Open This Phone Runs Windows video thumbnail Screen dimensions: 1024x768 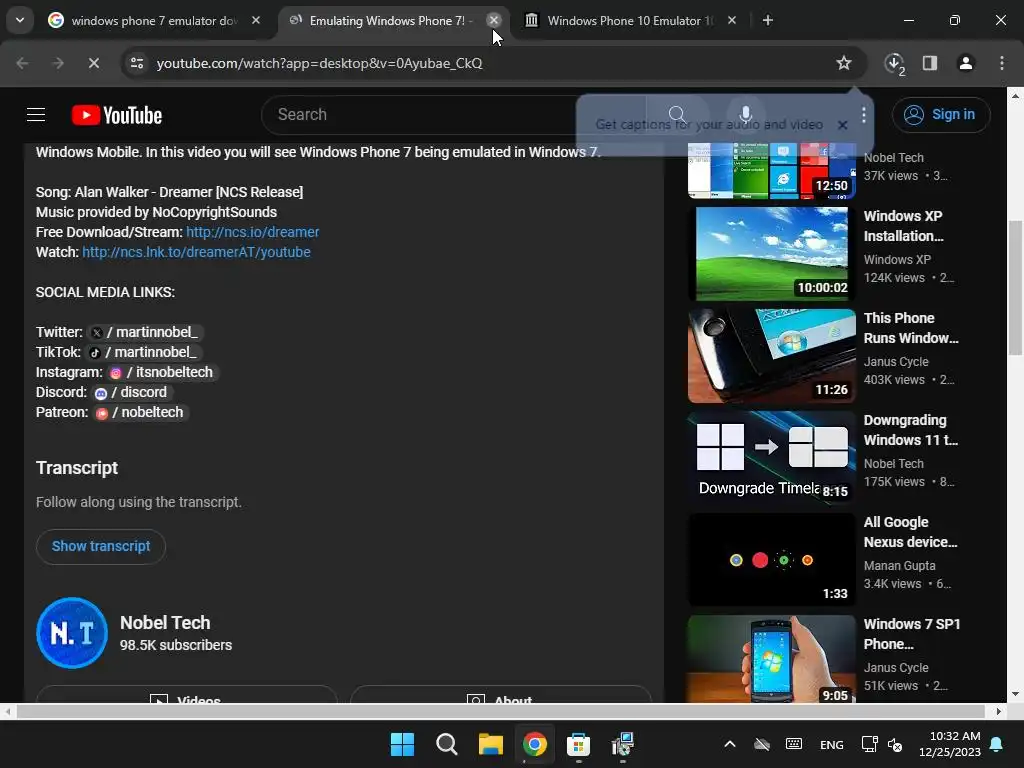772,356
